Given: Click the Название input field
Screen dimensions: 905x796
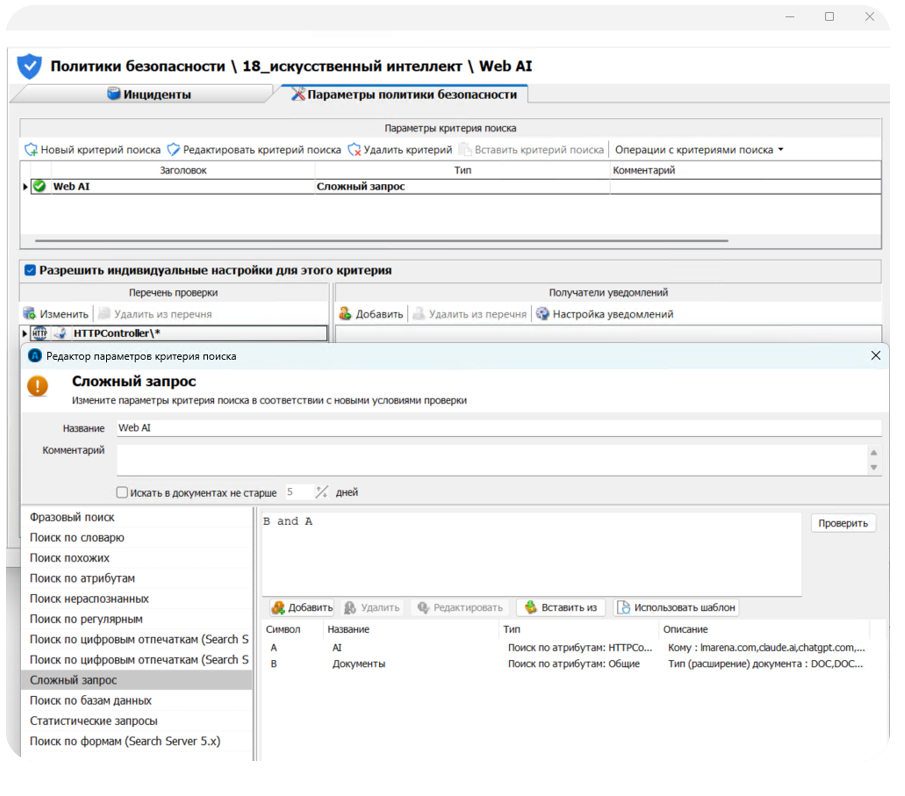Looking at the screenshot, I should coord(497,428).
